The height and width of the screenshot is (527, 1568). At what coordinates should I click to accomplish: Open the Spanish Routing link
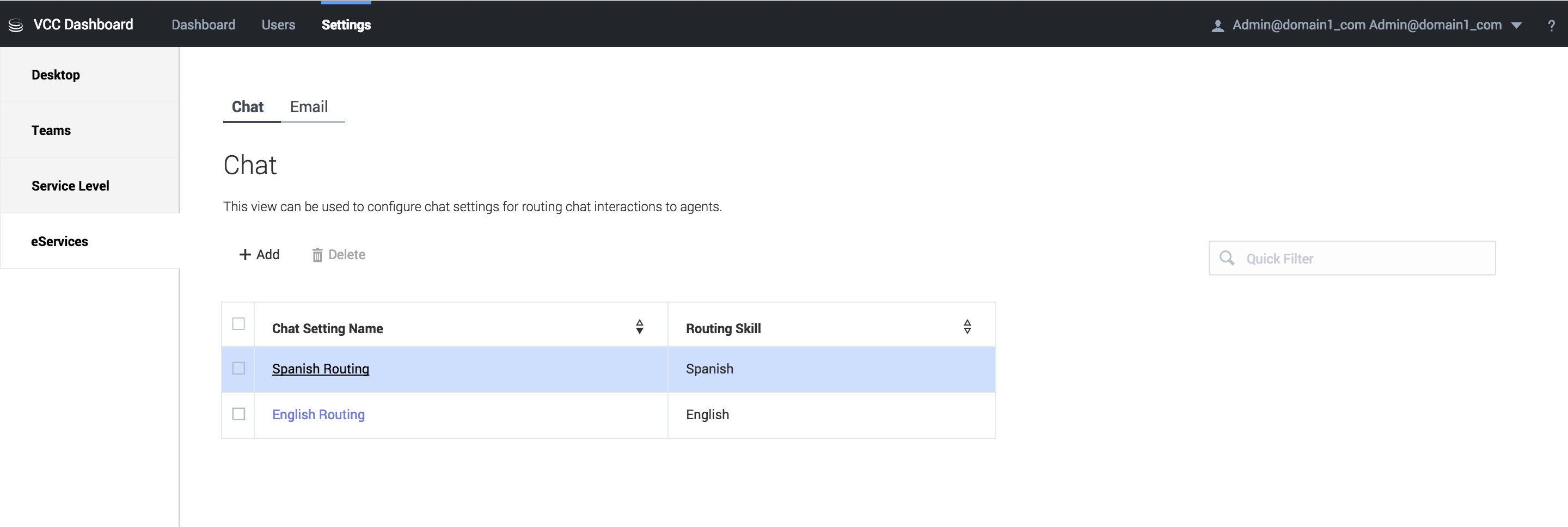[x=320, y=369]
